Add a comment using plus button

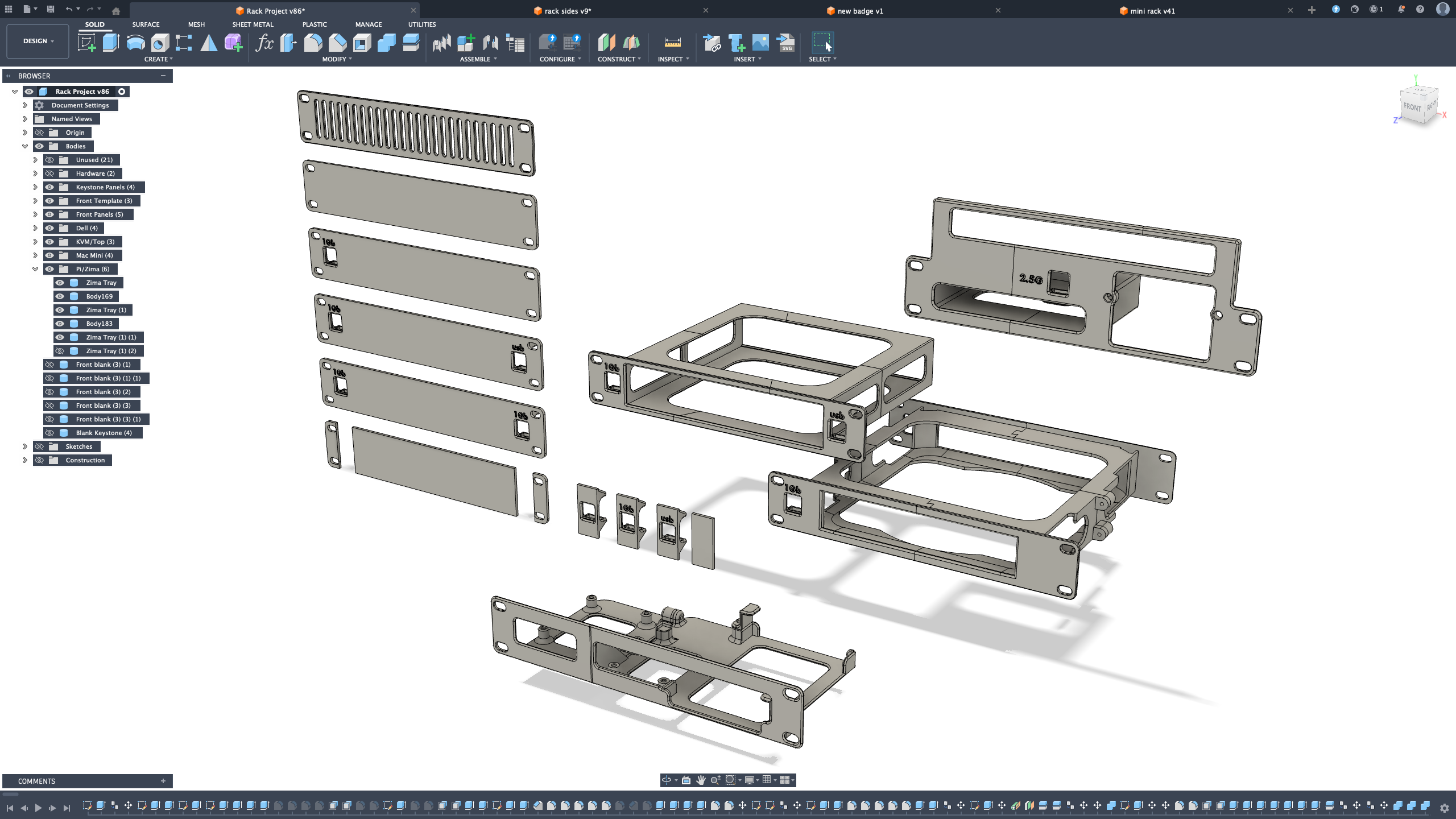click(163, 781)
